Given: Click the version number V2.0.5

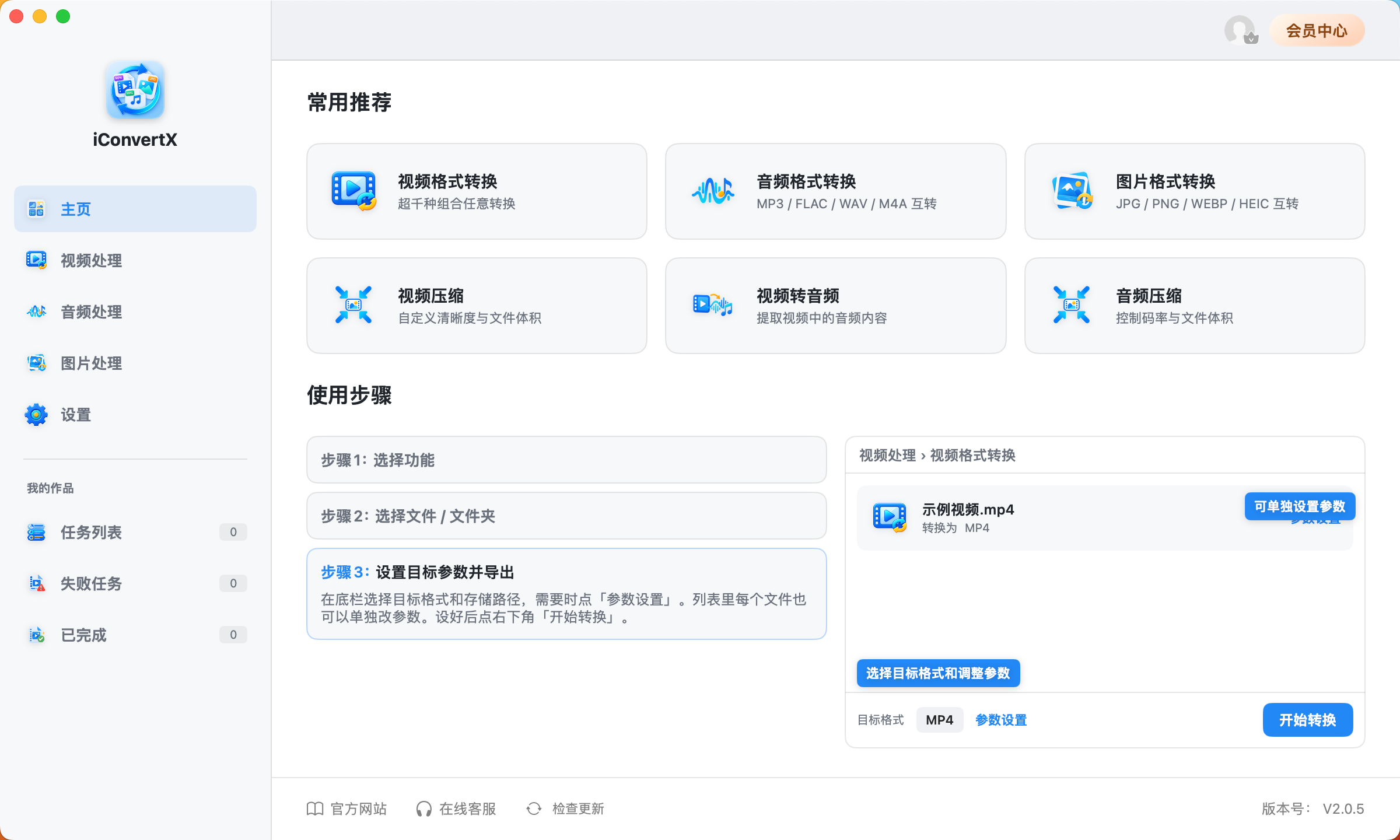Looking at the screenshot, I should pos(1343,808).
